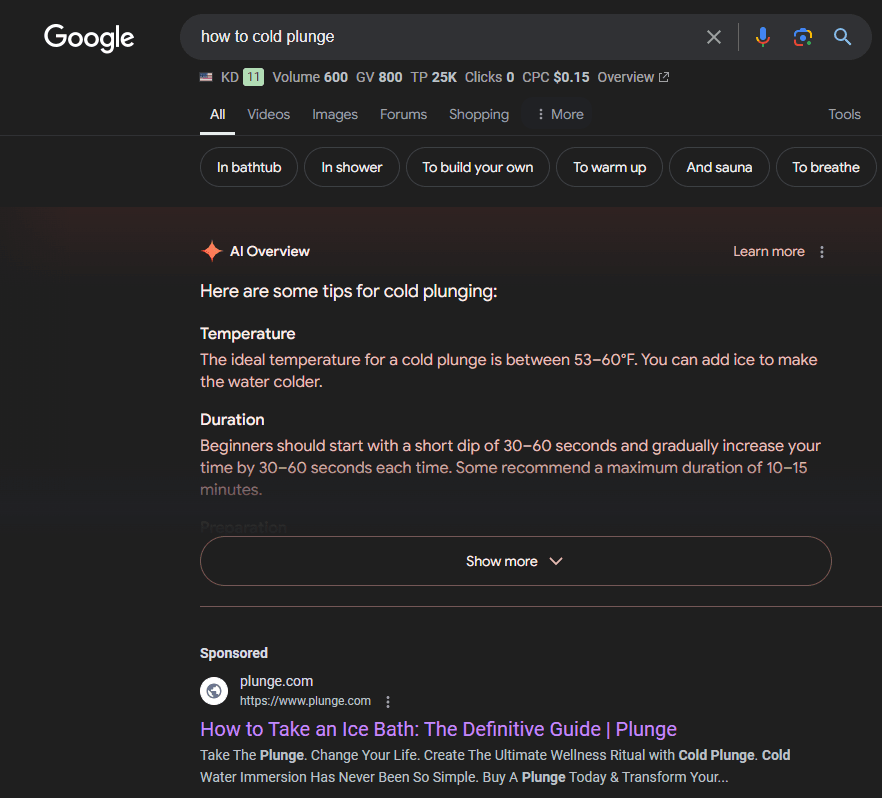
Task: Expand AI Overview with Show more
Action: click(515, 561)
